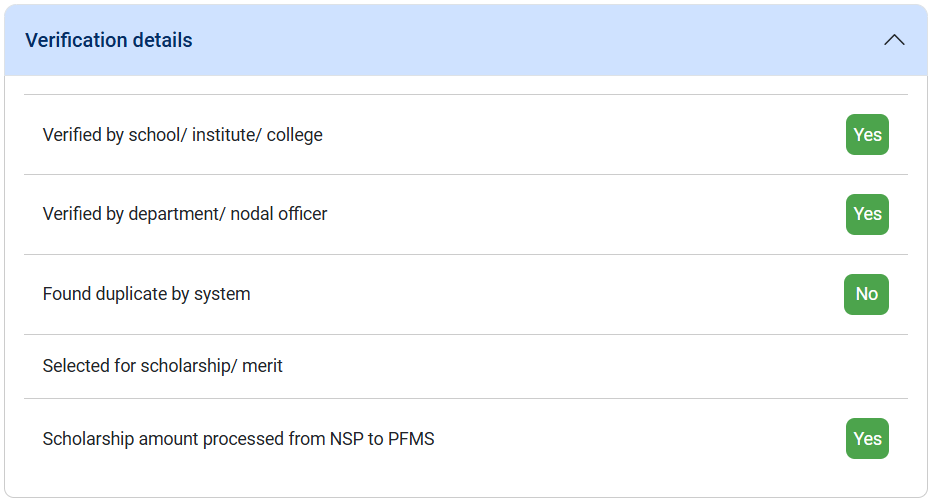Select 'Verified by school/ institute/ college' label

tap(182, 134)
